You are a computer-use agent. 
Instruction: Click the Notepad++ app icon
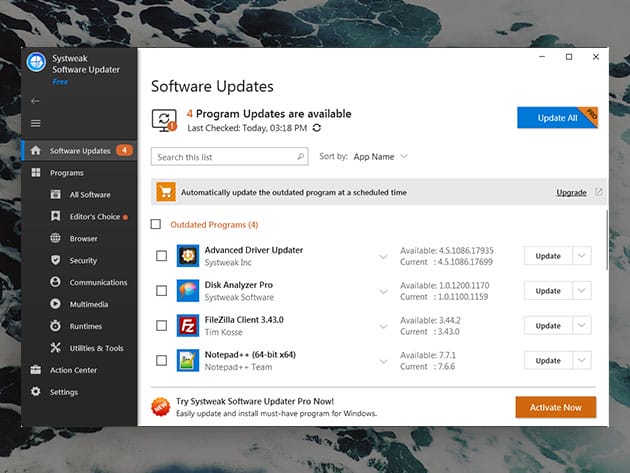pyautogui.click(x=188, y=360)
